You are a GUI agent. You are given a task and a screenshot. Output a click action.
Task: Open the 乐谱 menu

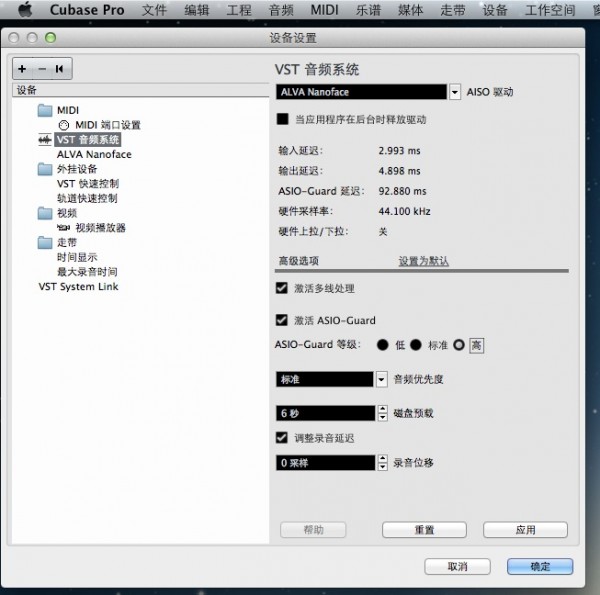368,10
